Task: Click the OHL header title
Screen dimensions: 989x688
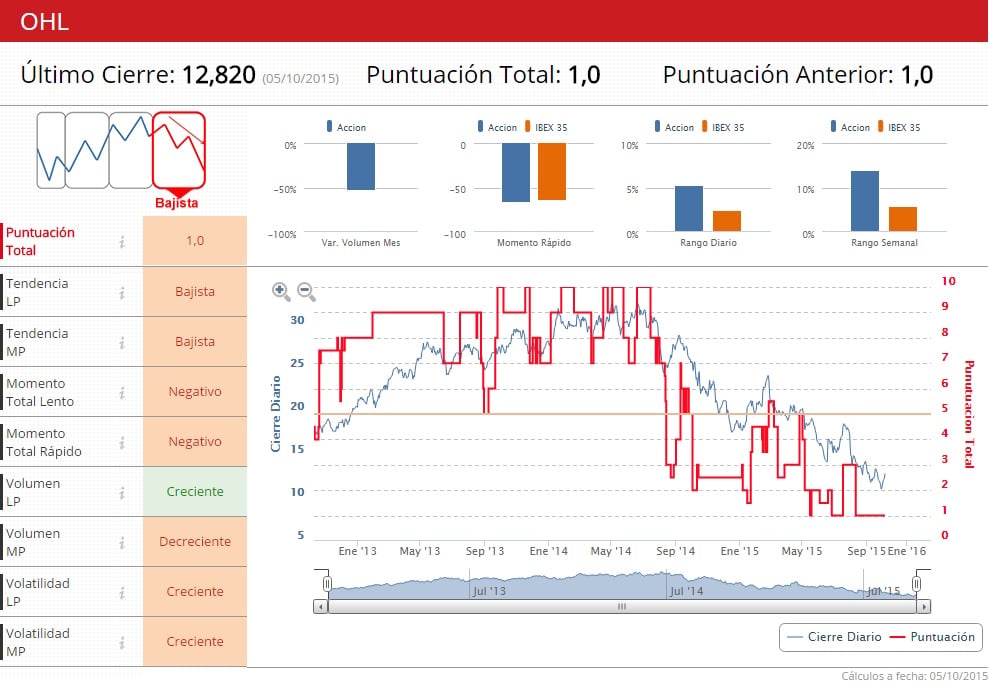Action: click(44, 21)
